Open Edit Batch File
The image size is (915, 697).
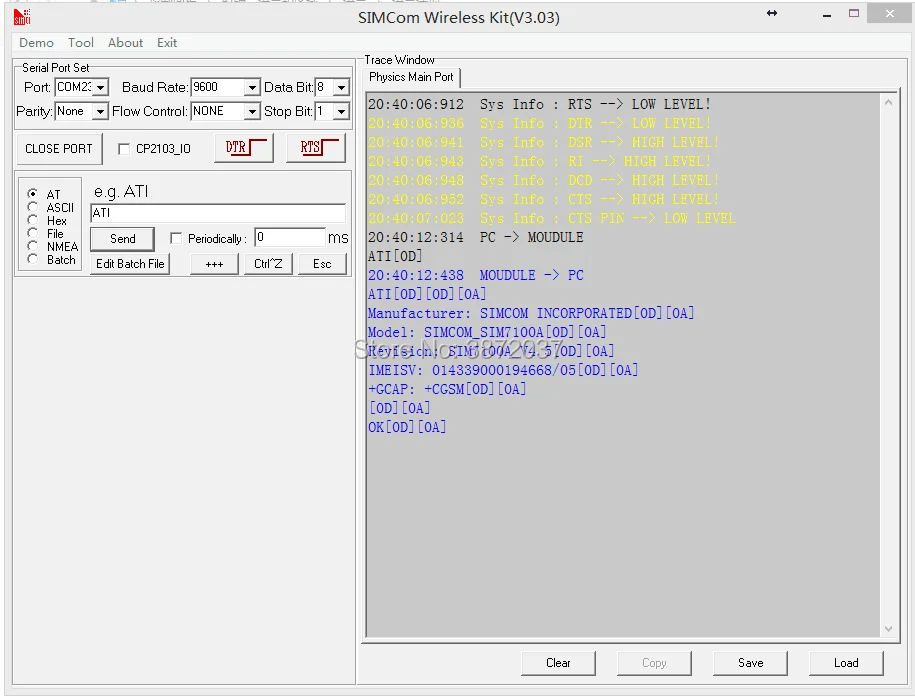pyautogui.click(x=130, y=264)
